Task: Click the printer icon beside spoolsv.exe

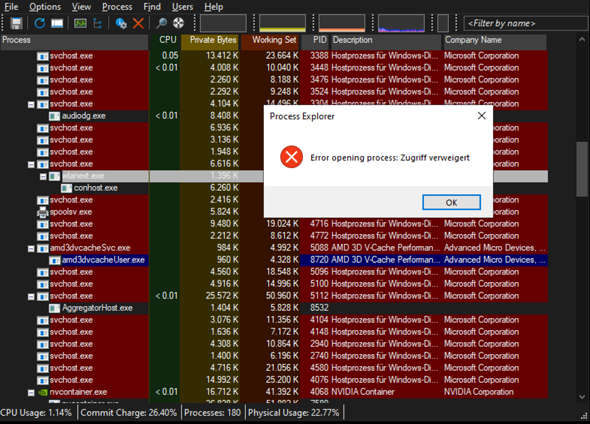Action: point(43,212)
